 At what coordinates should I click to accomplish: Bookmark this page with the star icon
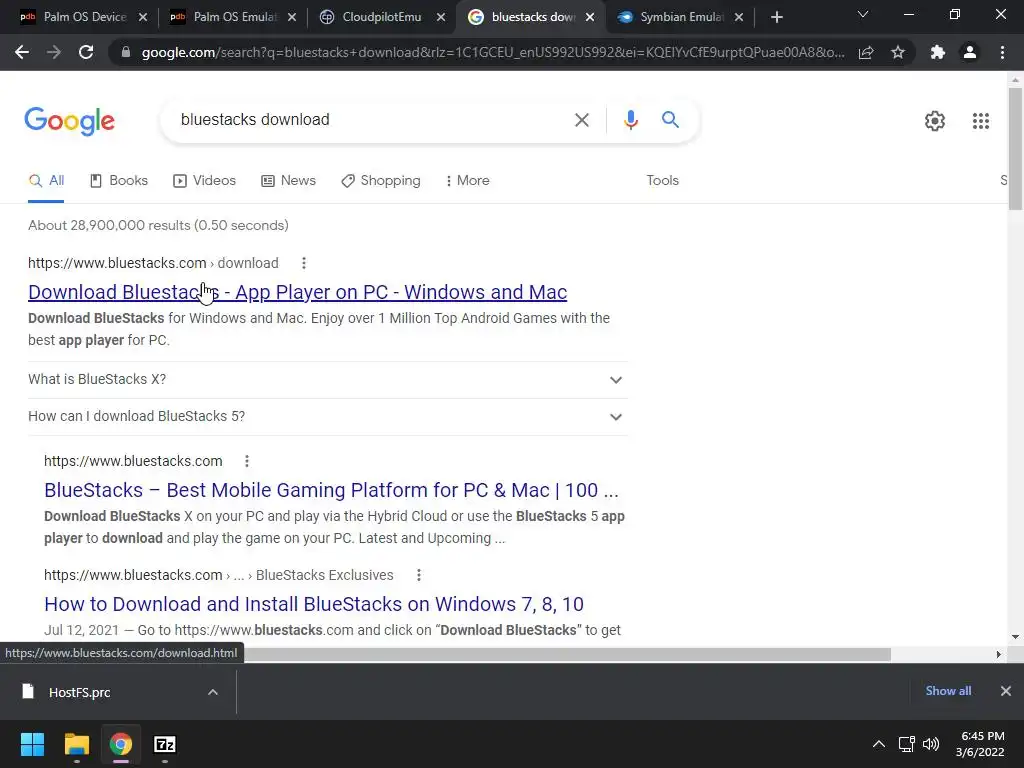[898, 52]
